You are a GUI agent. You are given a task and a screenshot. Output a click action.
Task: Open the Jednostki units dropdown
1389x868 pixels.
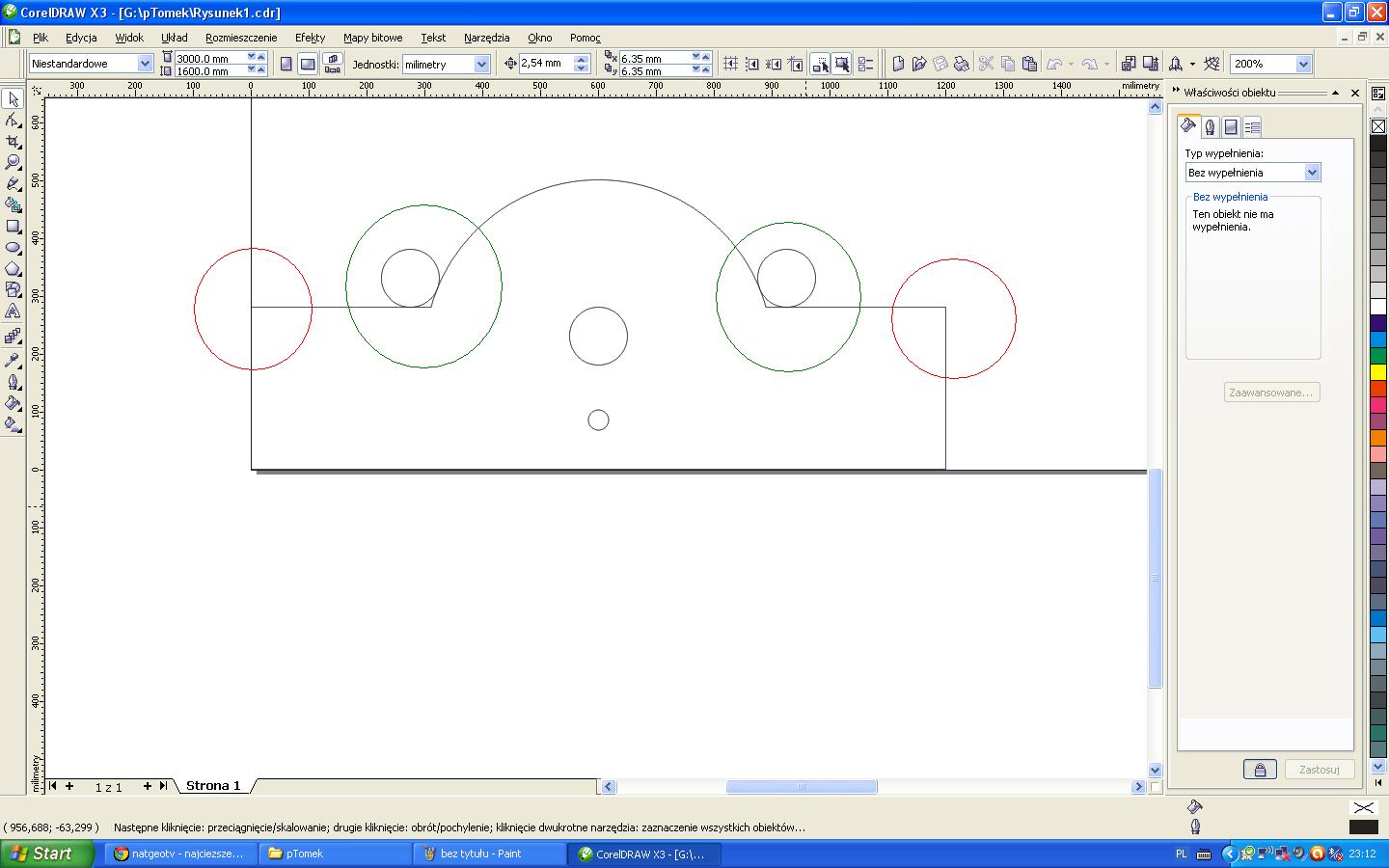481,64
